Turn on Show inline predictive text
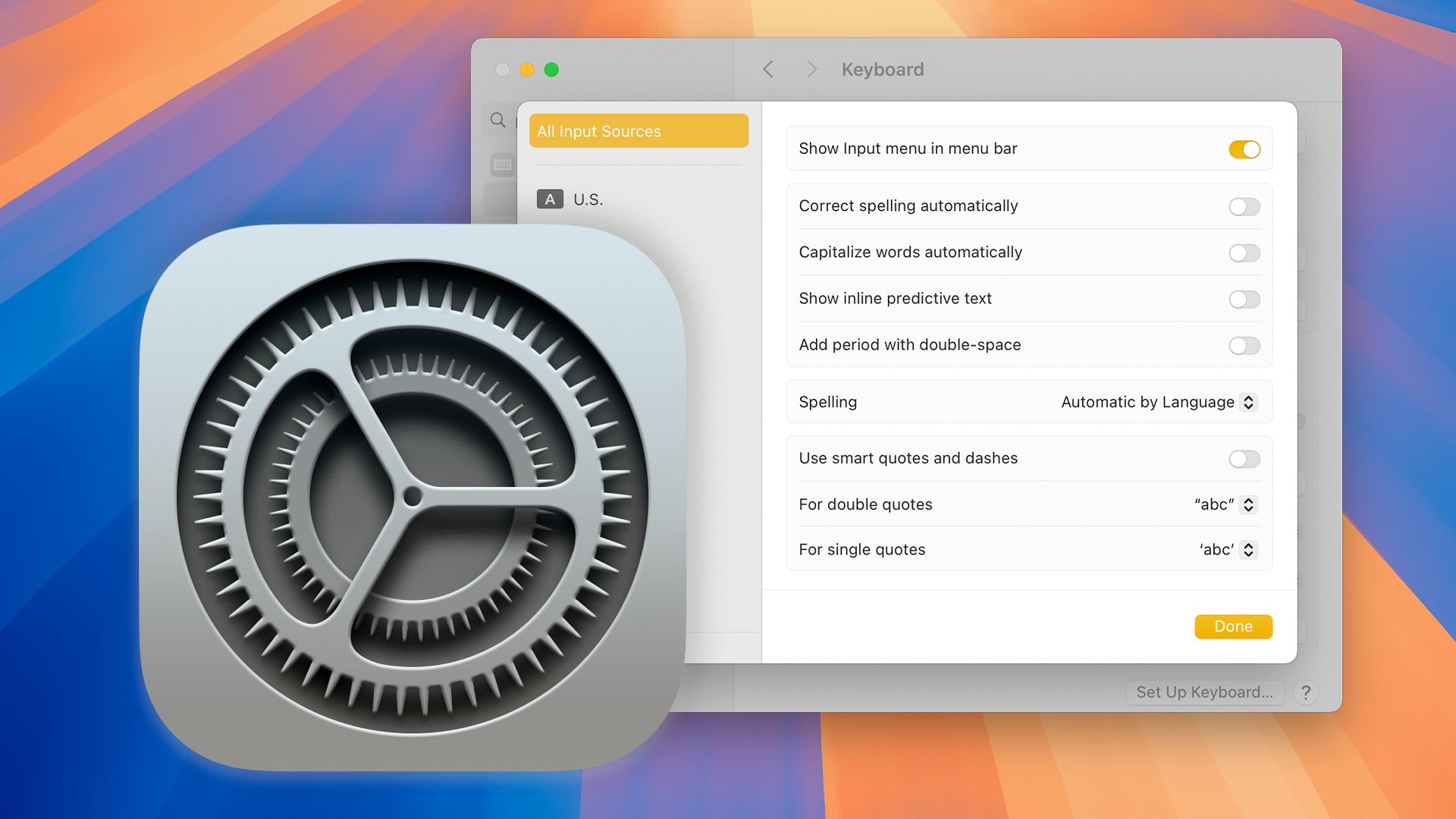Screen dimensions: 1456x819 click(x=1244, y=300)
